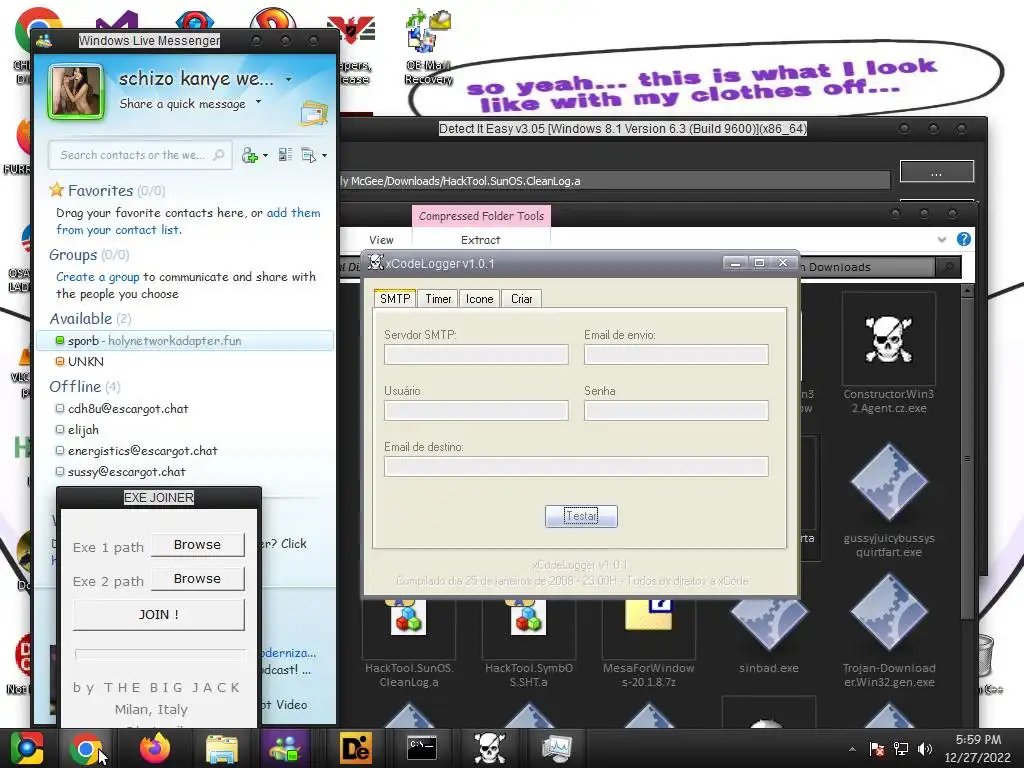
Task: Click the Explorer help question mark icon
Action: click(x=963, y=239)
